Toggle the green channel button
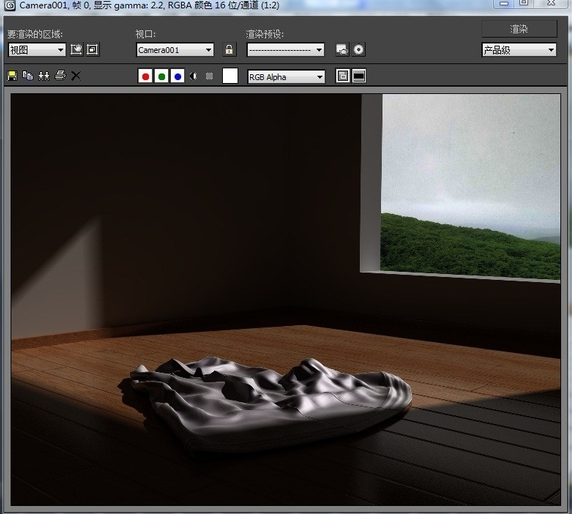The width and height of the screenshot is (572, 514). pyautogui.click(x=161, y=76)
